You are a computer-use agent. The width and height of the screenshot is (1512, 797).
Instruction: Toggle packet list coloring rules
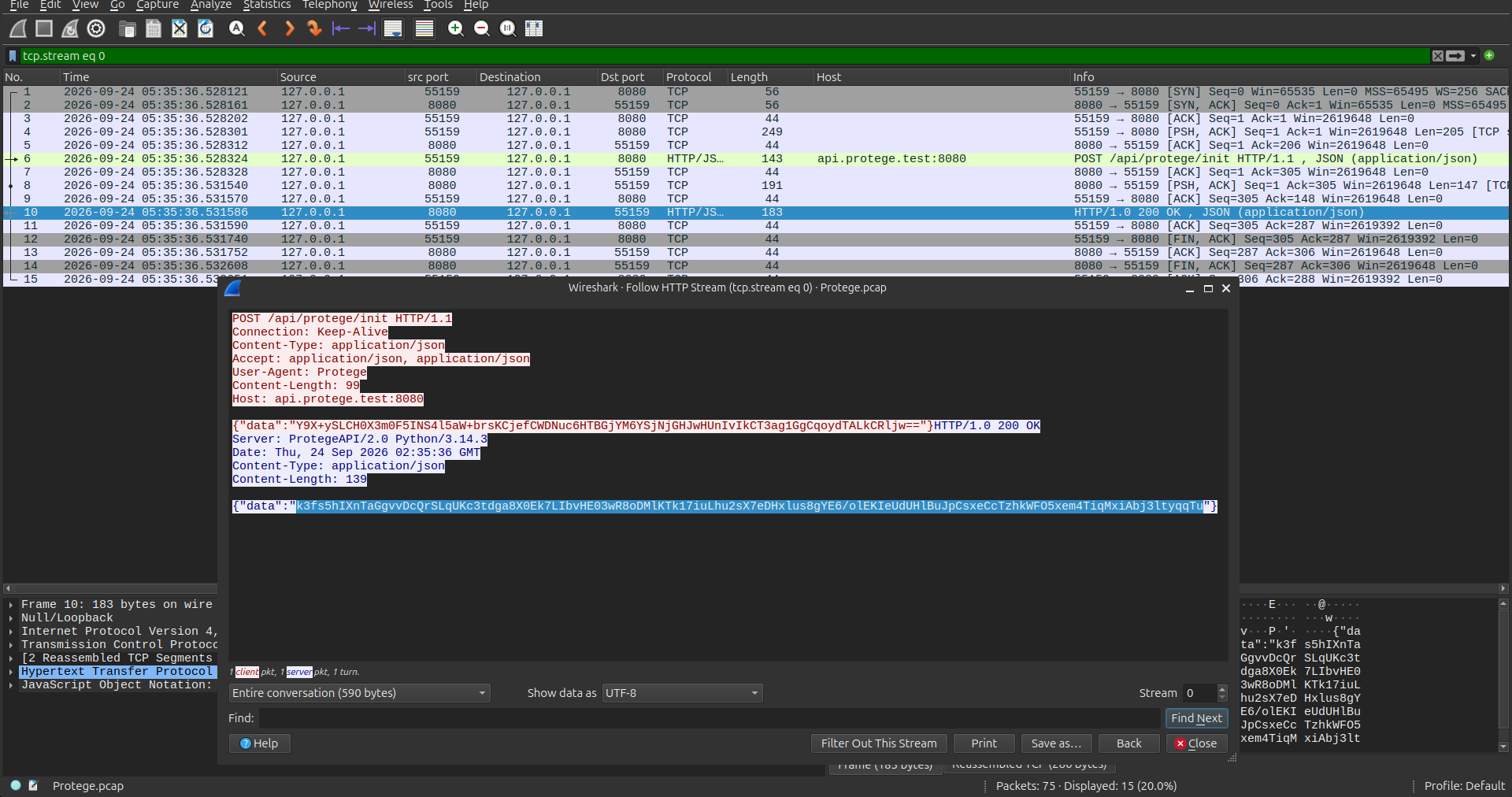424,29
